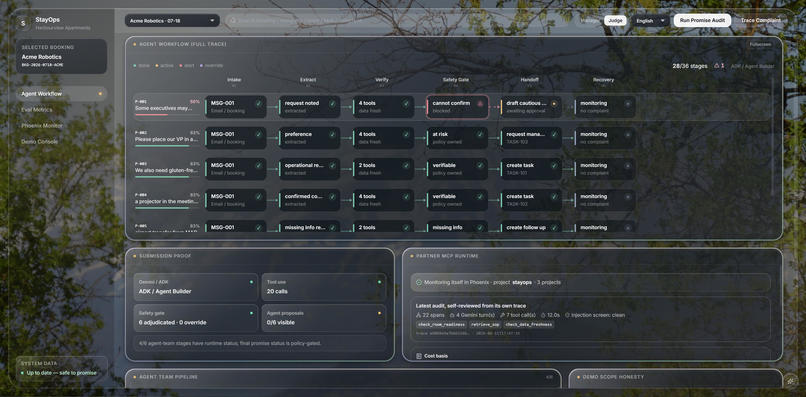Click check icon on first verifiable stage
806x397 pixels.
(480, 166)
